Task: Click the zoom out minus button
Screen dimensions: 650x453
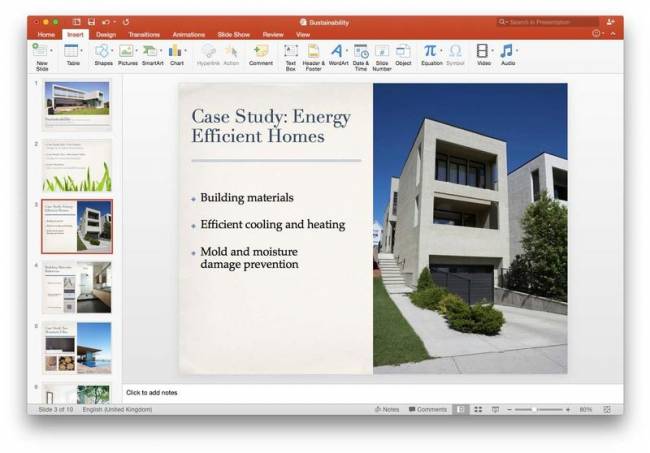Action: pyautogui.click(x=509, y=409)
